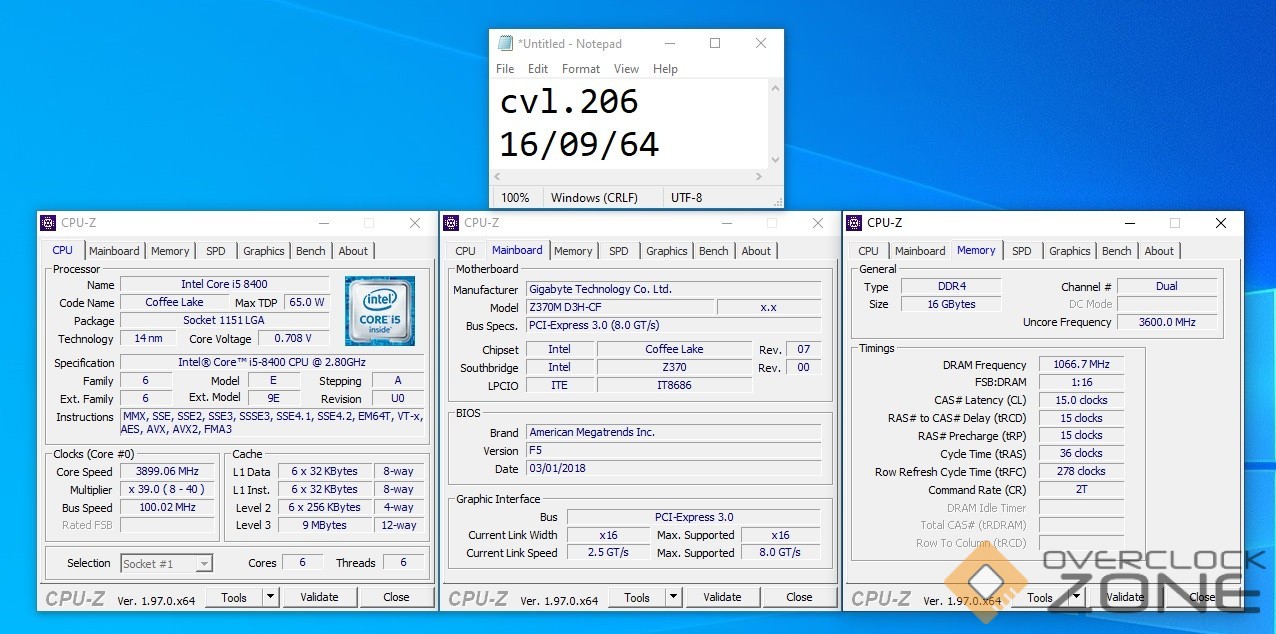Select the Bench tab in the CPU window

310,251
